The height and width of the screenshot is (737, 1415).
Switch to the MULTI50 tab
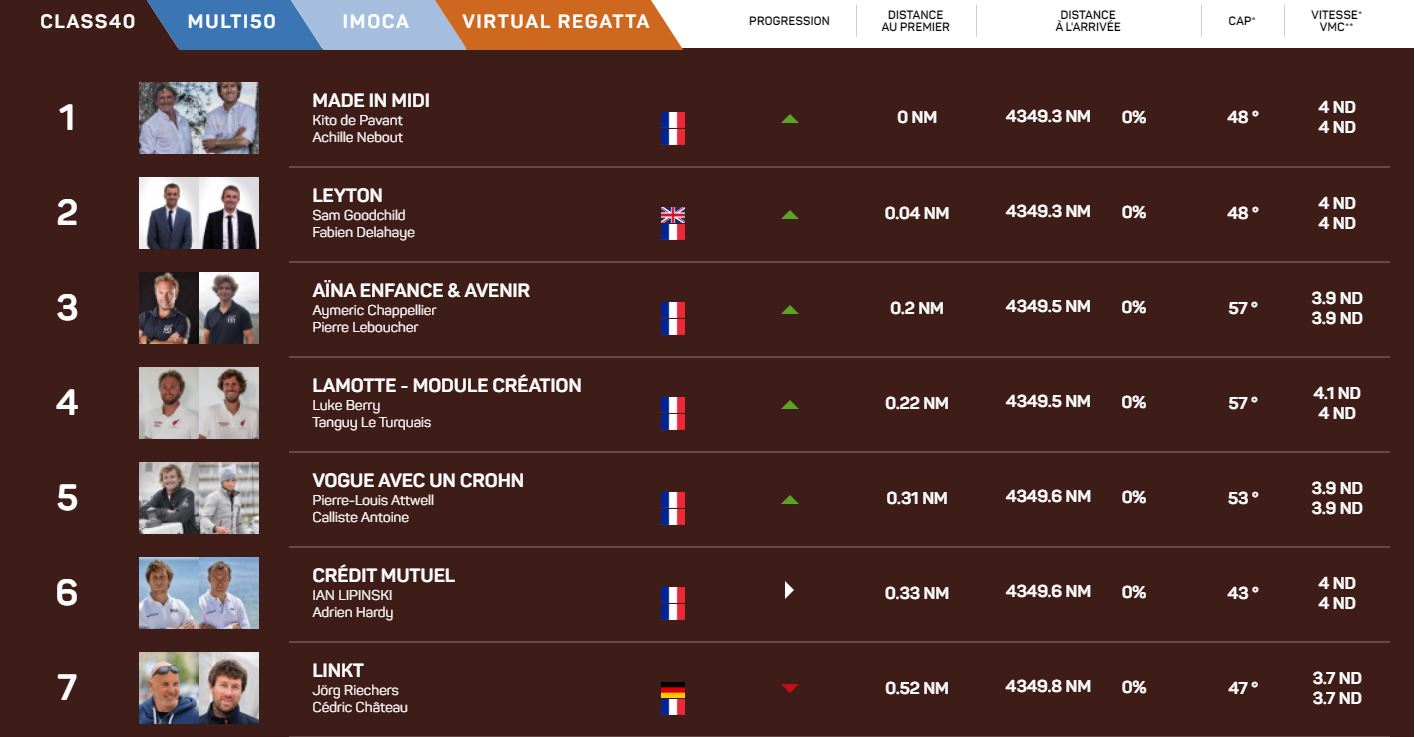[x=232, y=22]
